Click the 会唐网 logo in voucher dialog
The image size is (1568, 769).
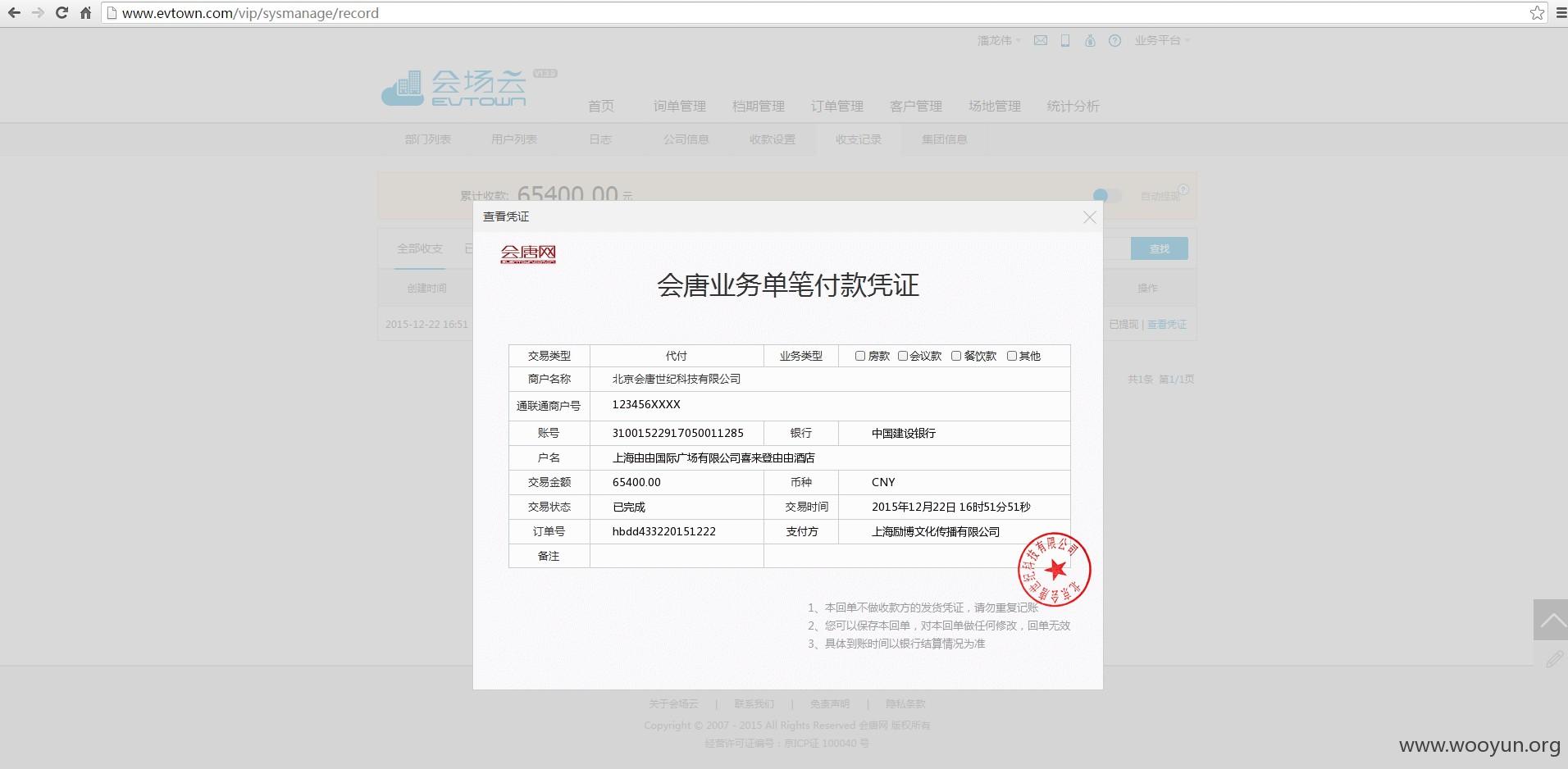coord(528,254)
